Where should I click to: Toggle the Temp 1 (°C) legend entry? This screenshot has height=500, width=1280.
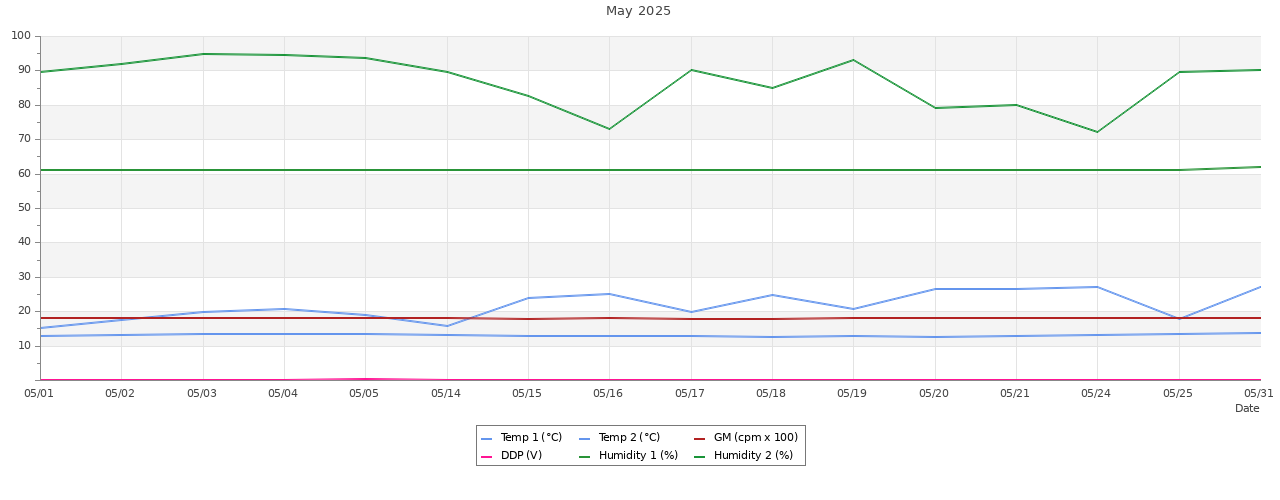530,438
